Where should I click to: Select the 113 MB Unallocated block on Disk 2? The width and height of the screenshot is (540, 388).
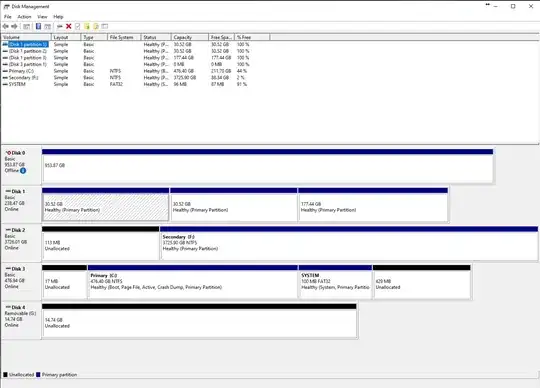click(101, 243)
